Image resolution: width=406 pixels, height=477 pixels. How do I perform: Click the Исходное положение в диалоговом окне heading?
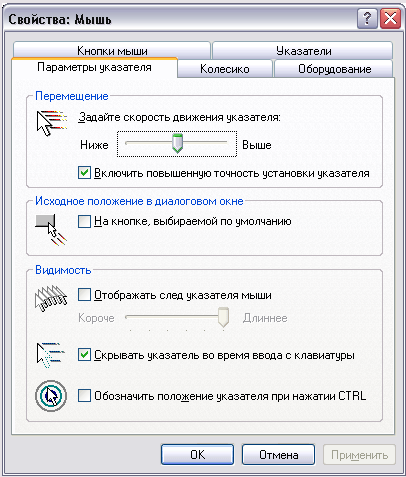pos(139,201)
